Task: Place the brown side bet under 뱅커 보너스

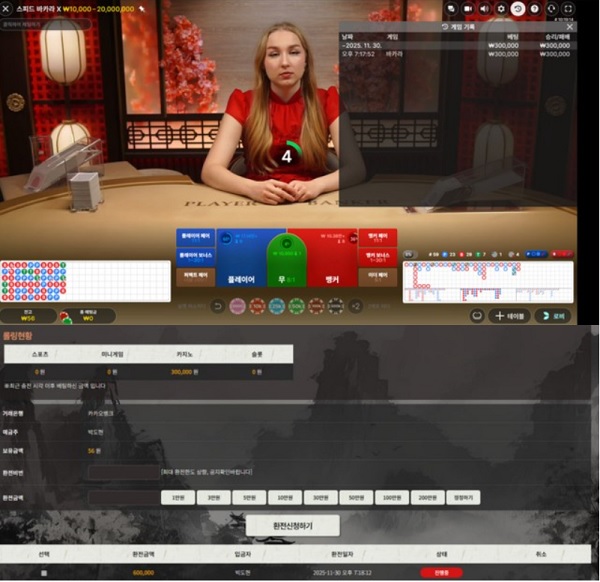Action: 378,277
